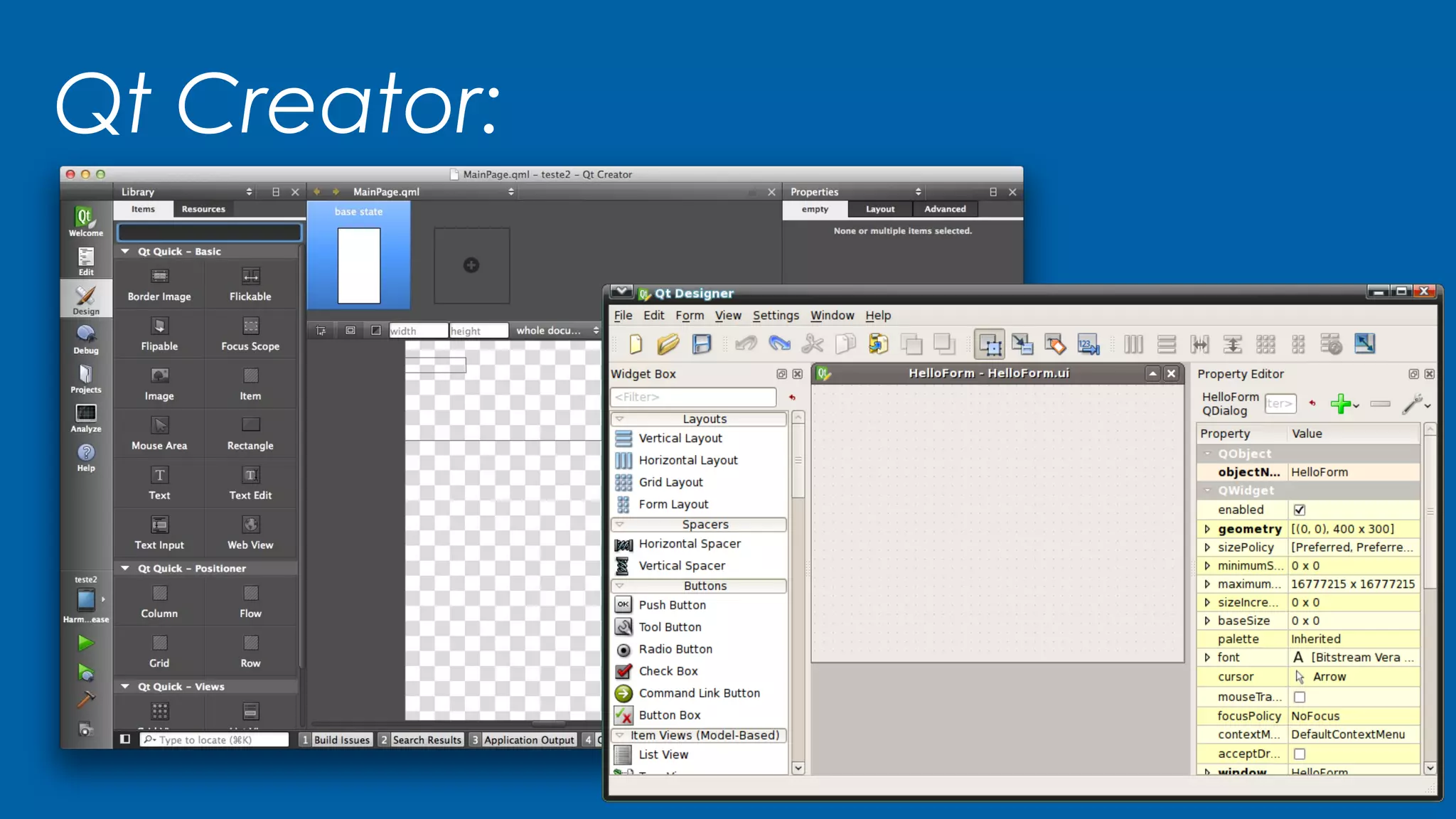Open Settings menu in Qt Designer
Screen dimensions: 1456x819
(776, 316)
